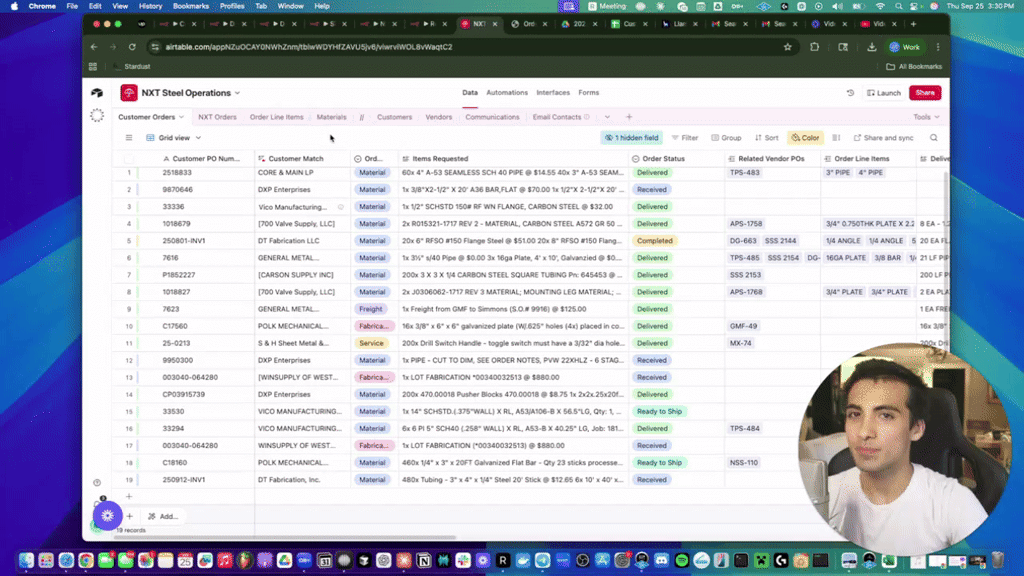This screenshot has width=1024, height=576.
Task: Switch to the Materials table tab
Action: (x=331, y=117)
